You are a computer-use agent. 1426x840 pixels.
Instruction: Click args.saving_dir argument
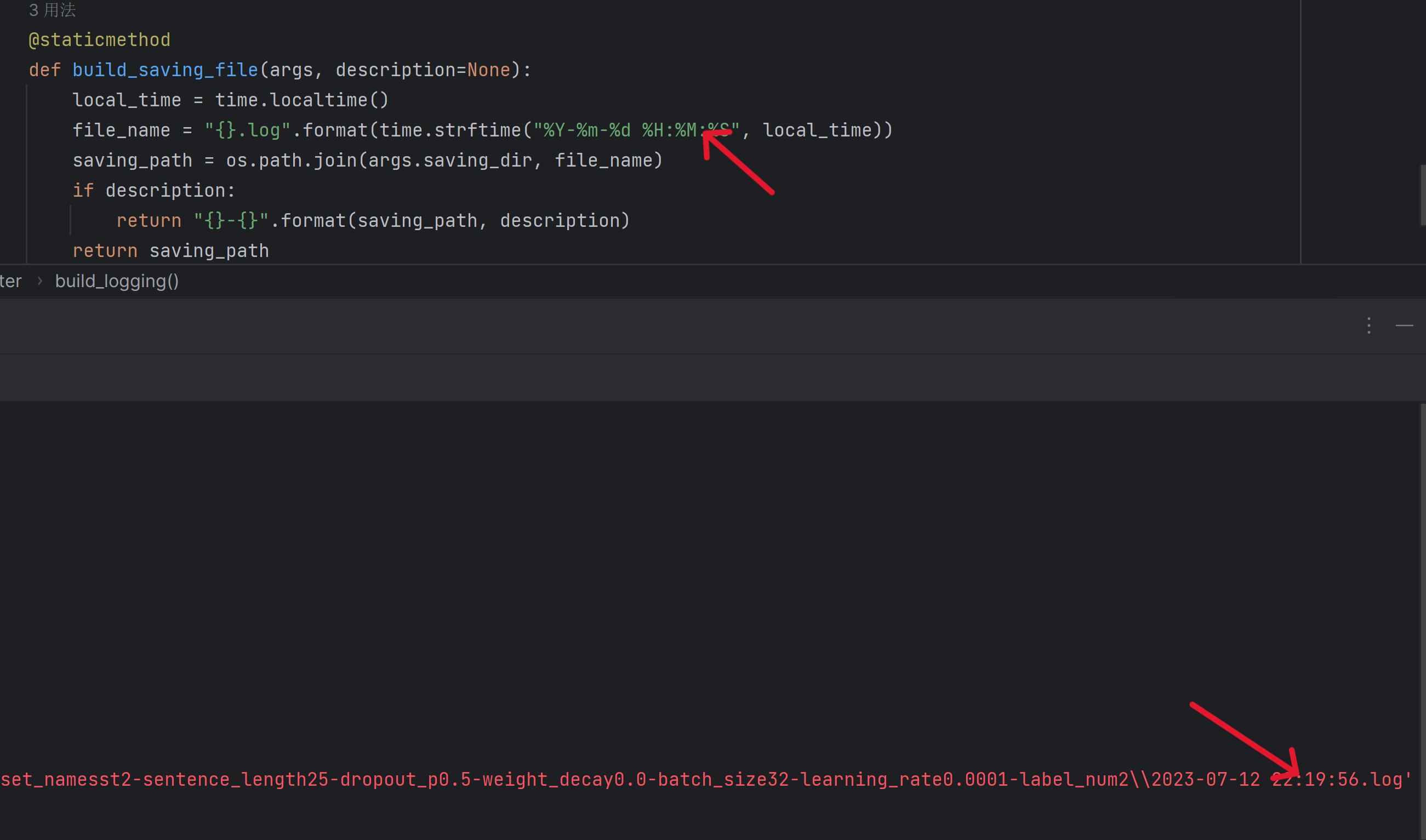449,160
